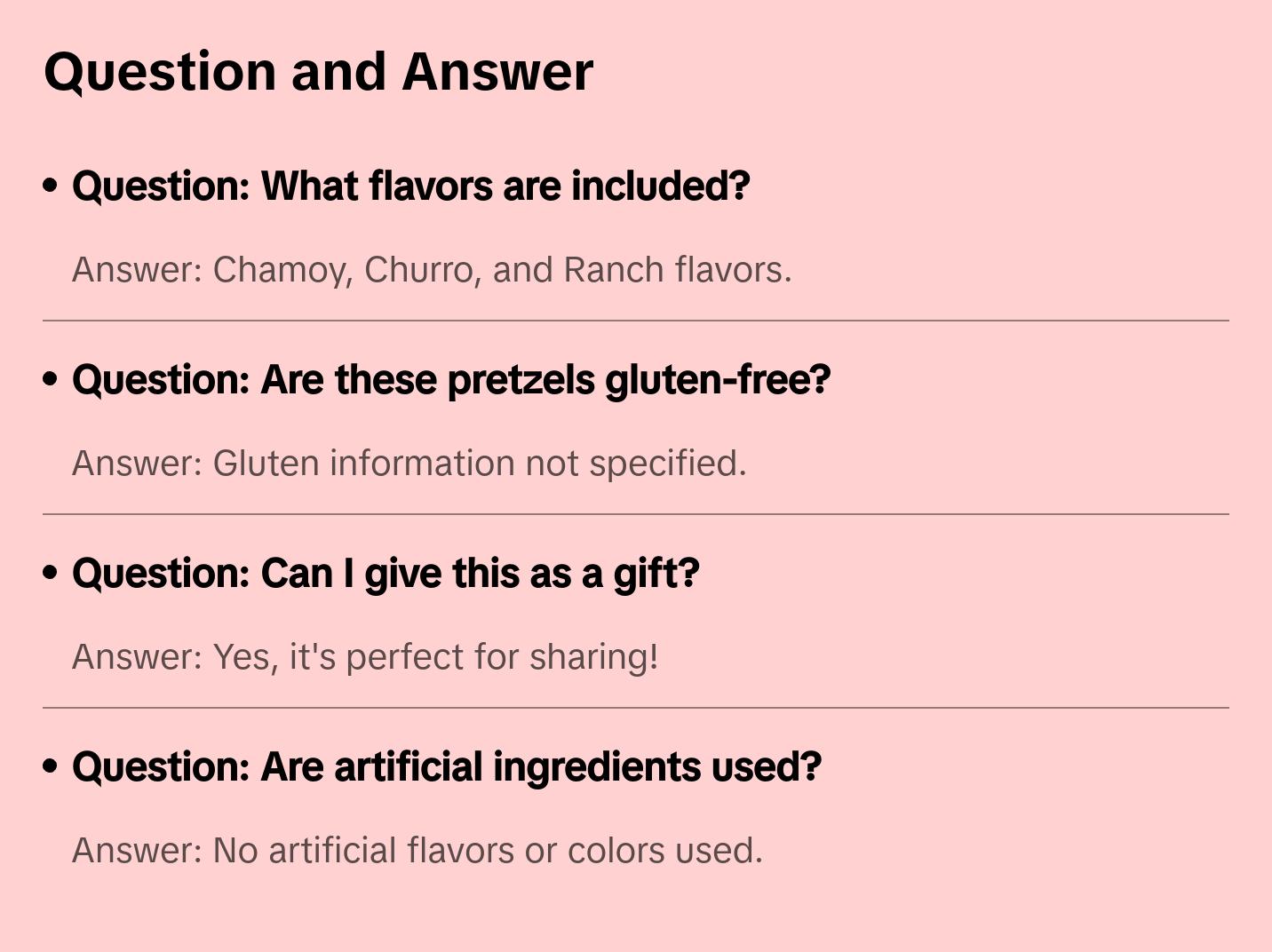Click the Chamoy, Churro, and Ranch answer
The height and width of the screenshot is (952, 1272).
pyautogui.click(x=432, y=270)
